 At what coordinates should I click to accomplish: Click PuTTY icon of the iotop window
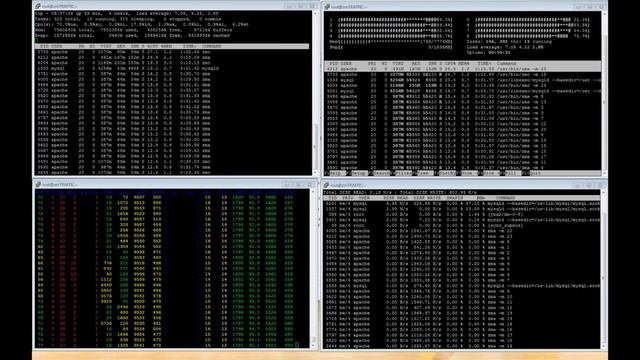pyautogui.click(x=327, y=185)
